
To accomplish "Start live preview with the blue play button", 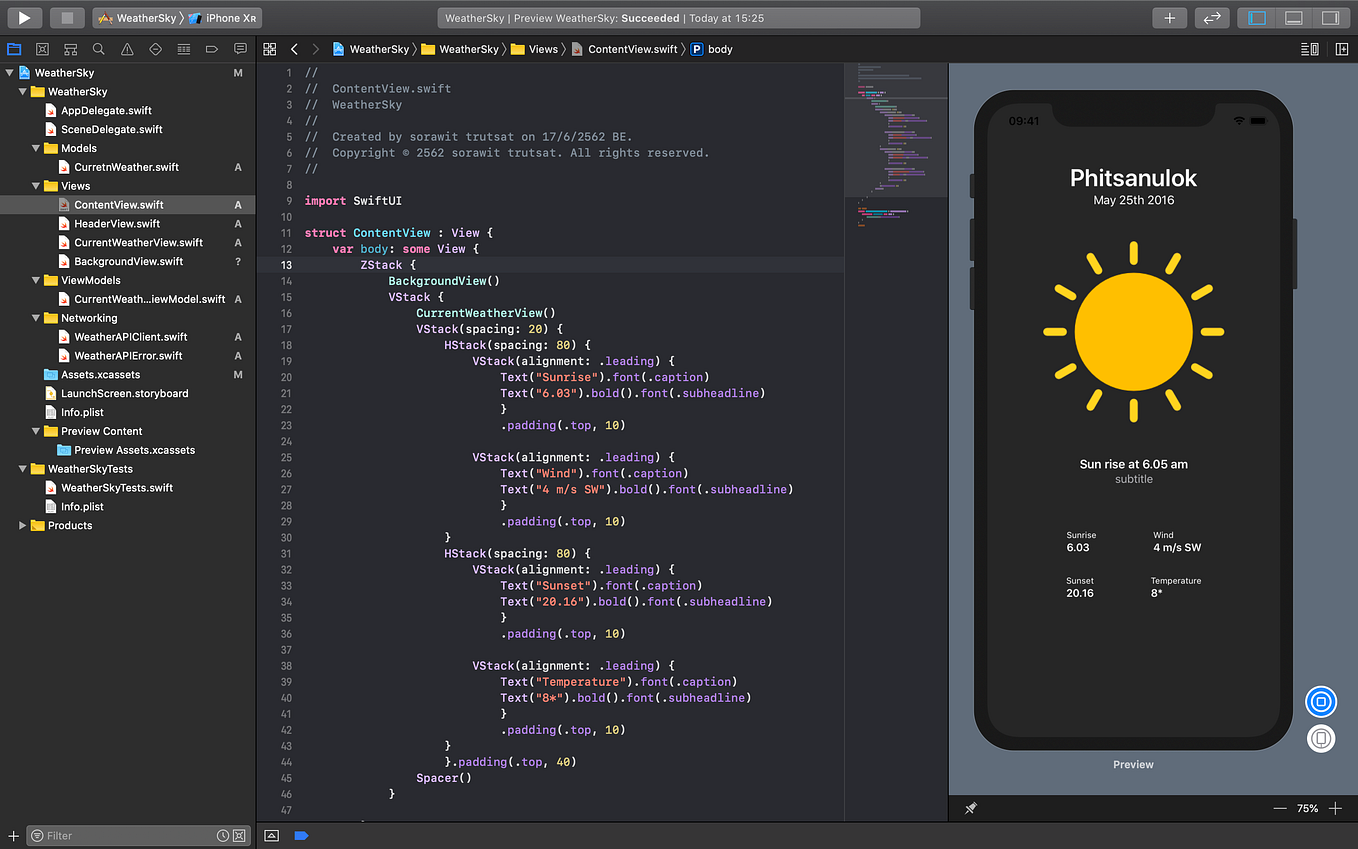I will [1321, 702].
